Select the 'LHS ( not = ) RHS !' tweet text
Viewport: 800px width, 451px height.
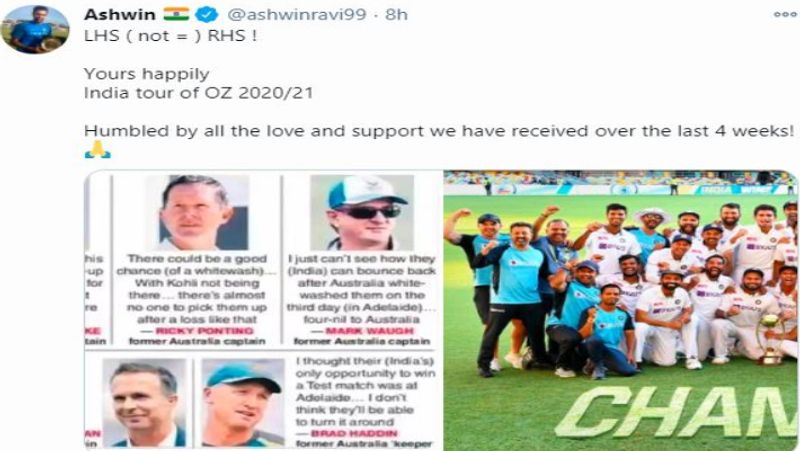(x=171, y=36)
